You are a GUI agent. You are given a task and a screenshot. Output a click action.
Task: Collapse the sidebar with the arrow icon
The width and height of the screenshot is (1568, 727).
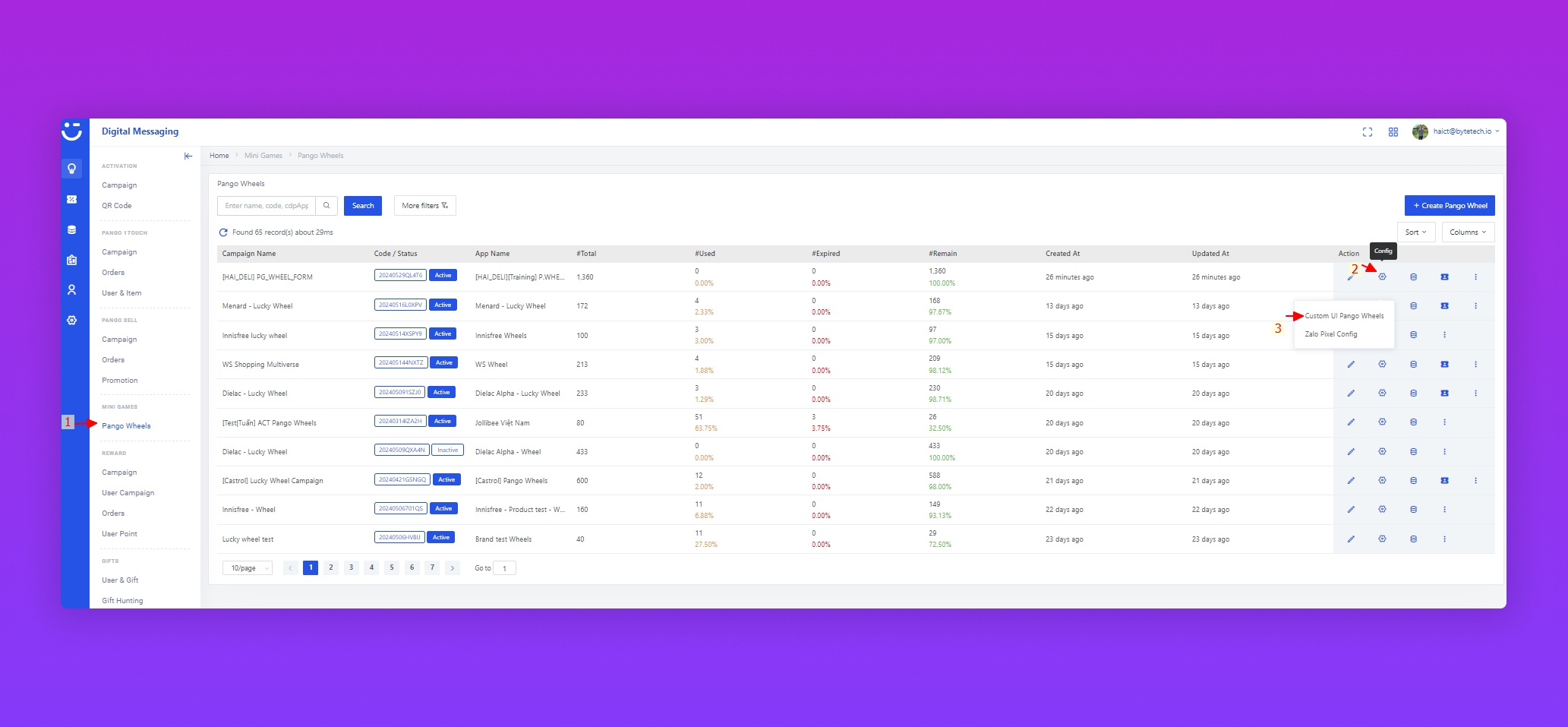click(x=188, y=156)
